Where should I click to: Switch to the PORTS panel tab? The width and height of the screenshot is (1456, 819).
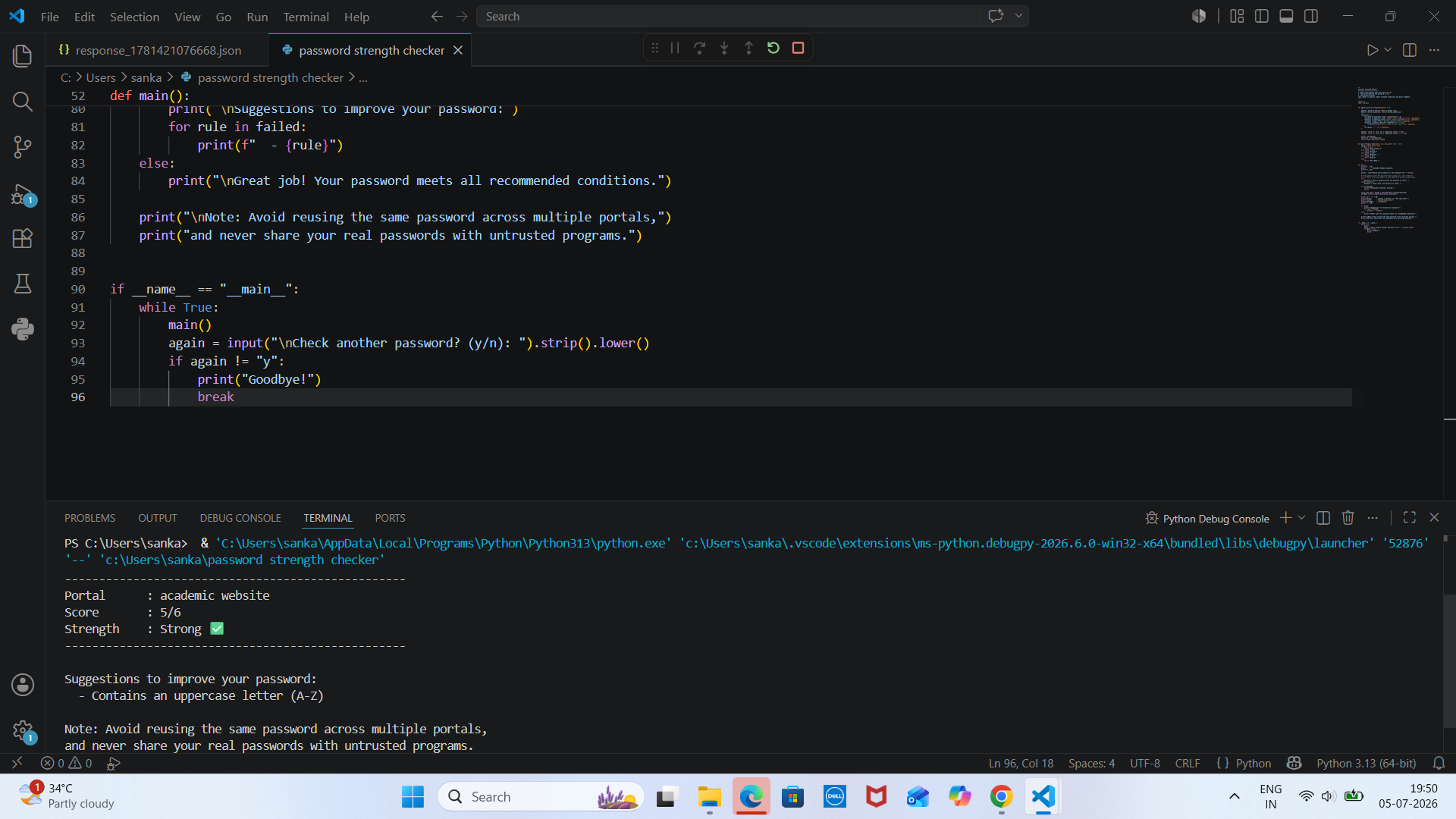pyautogui.click(x=390, y=518)
